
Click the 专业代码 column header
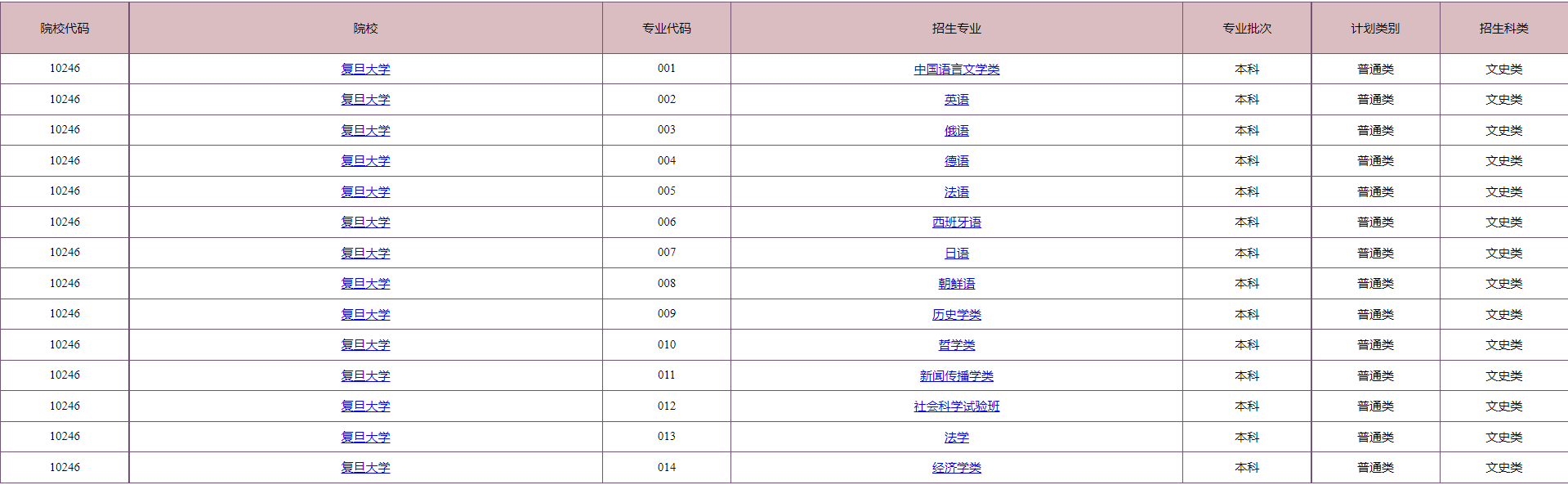667,28
